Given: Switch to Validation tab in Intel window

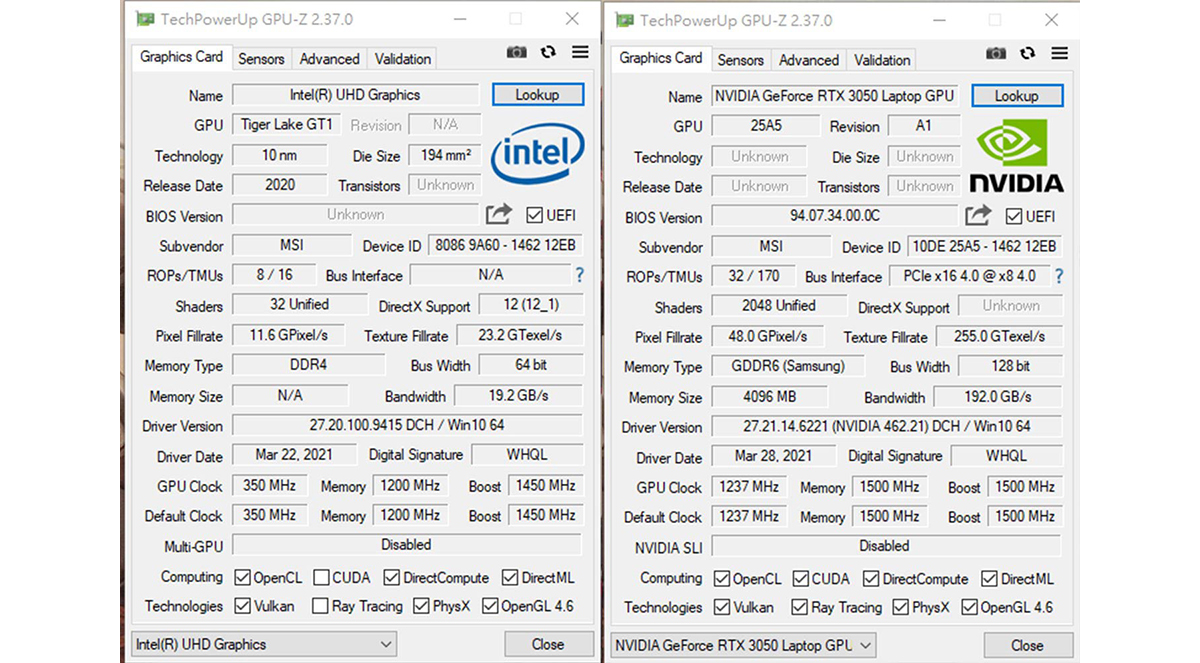Looking at the screenshot, I should pos(403,59).
